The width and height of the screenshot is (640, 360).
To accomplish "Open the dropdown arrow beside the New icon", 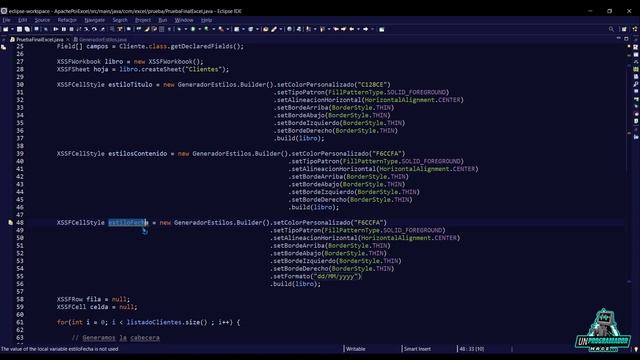I will [12, 29].
